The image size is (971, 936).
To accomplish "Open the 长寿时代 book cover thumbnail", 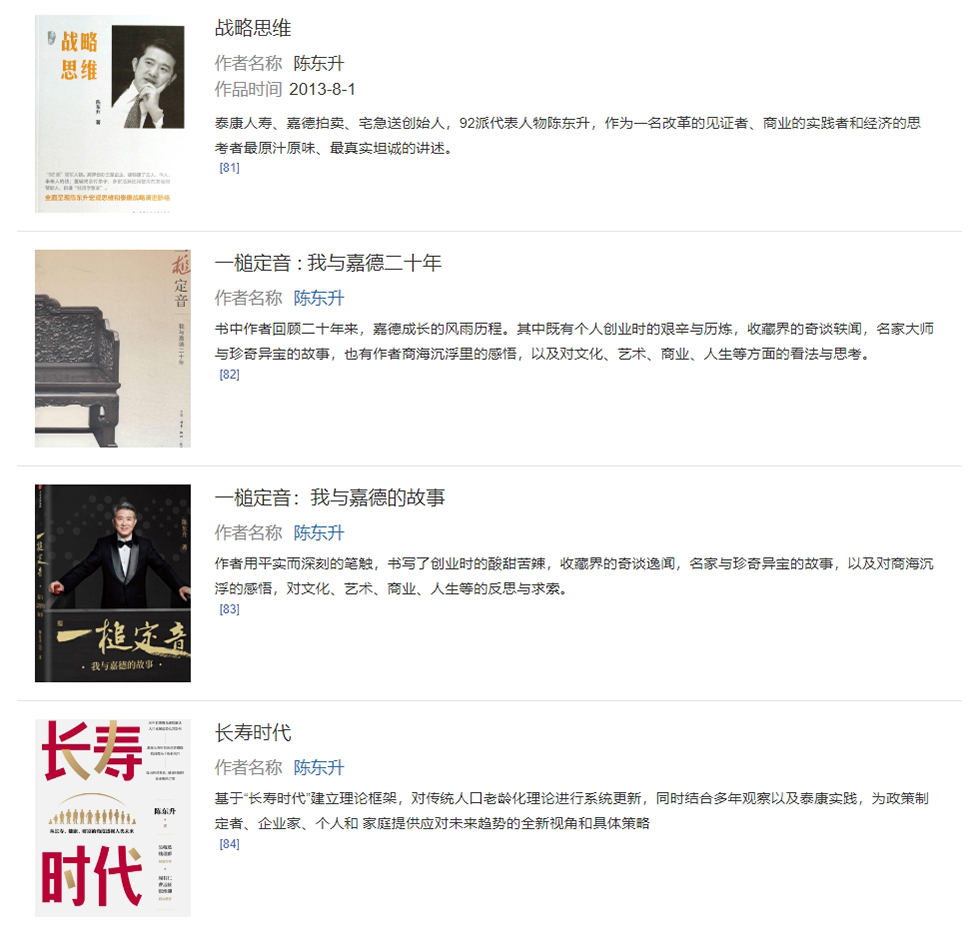I will pos(112,818).
